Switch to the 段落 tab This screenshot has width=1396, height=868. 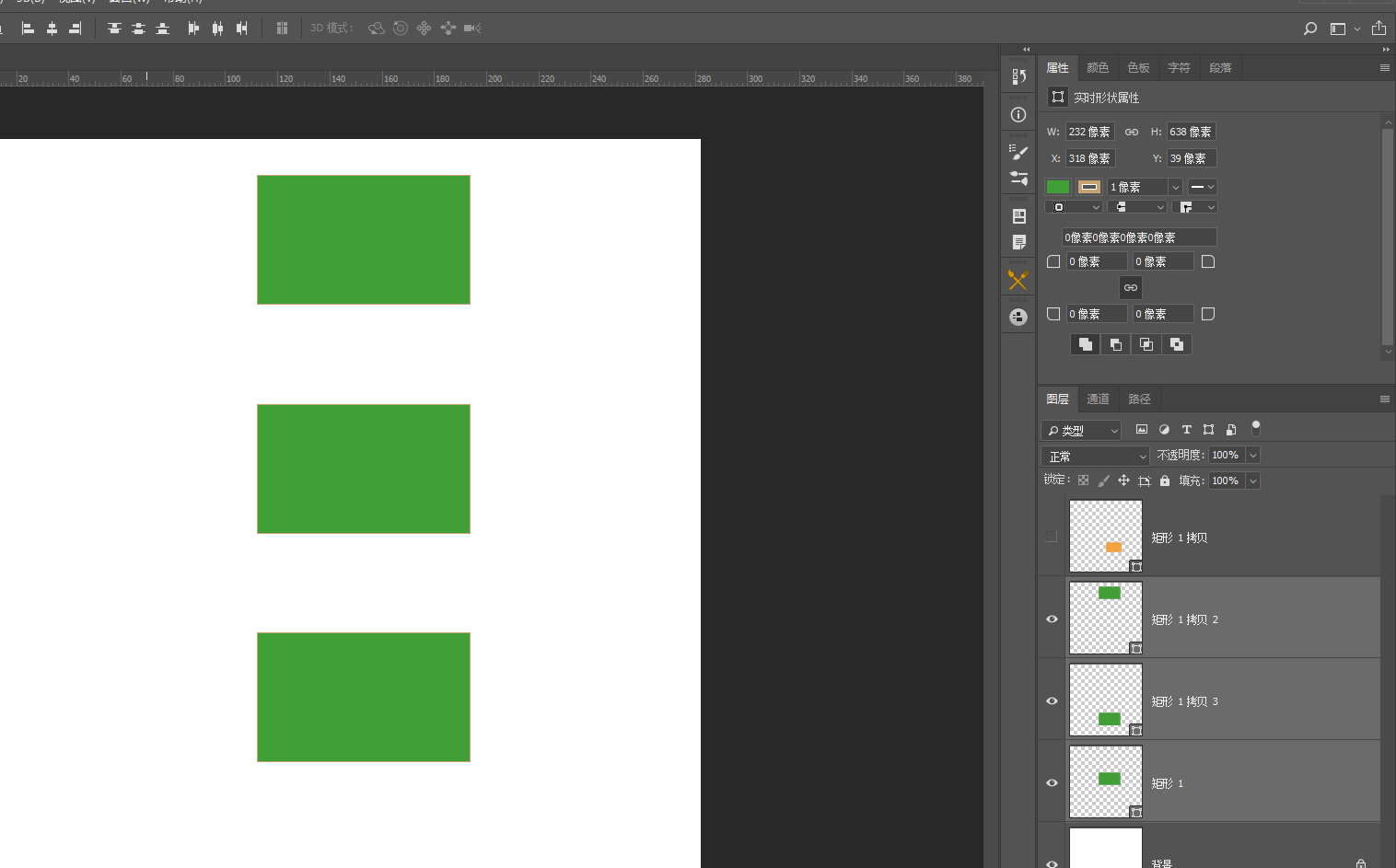[1220, 68]
